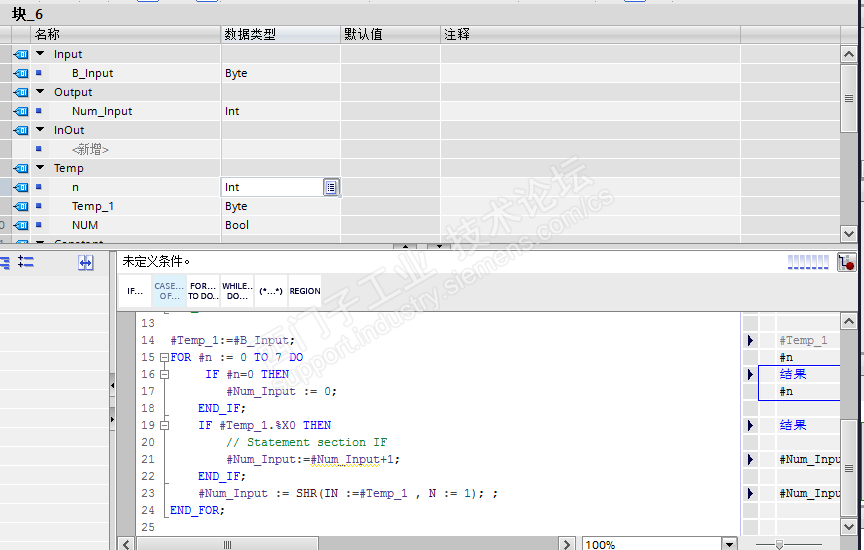Click the 注释 column header

[x=590, y=34]
